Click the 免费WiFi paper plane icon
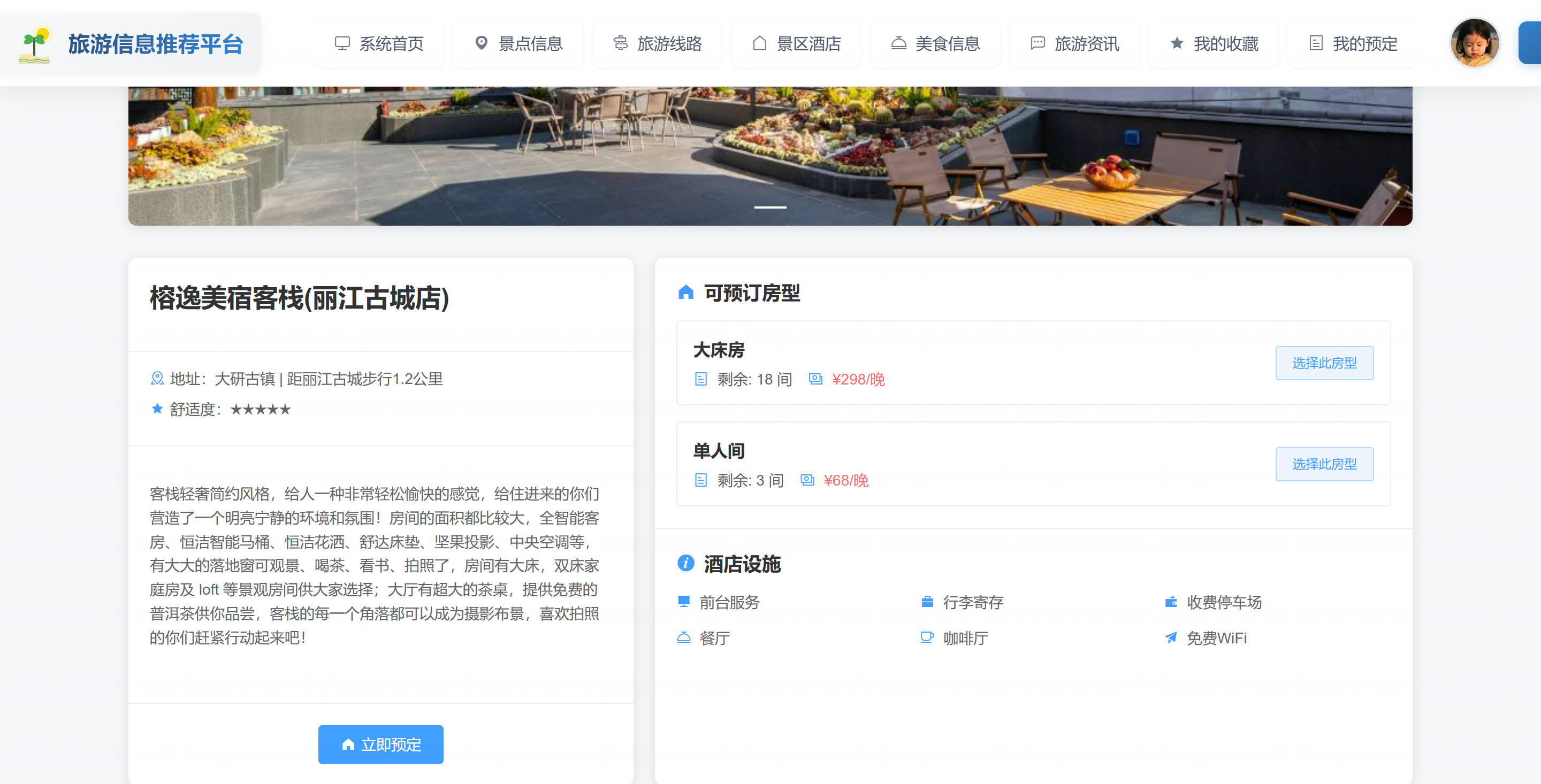 (x=1171, y=637)
